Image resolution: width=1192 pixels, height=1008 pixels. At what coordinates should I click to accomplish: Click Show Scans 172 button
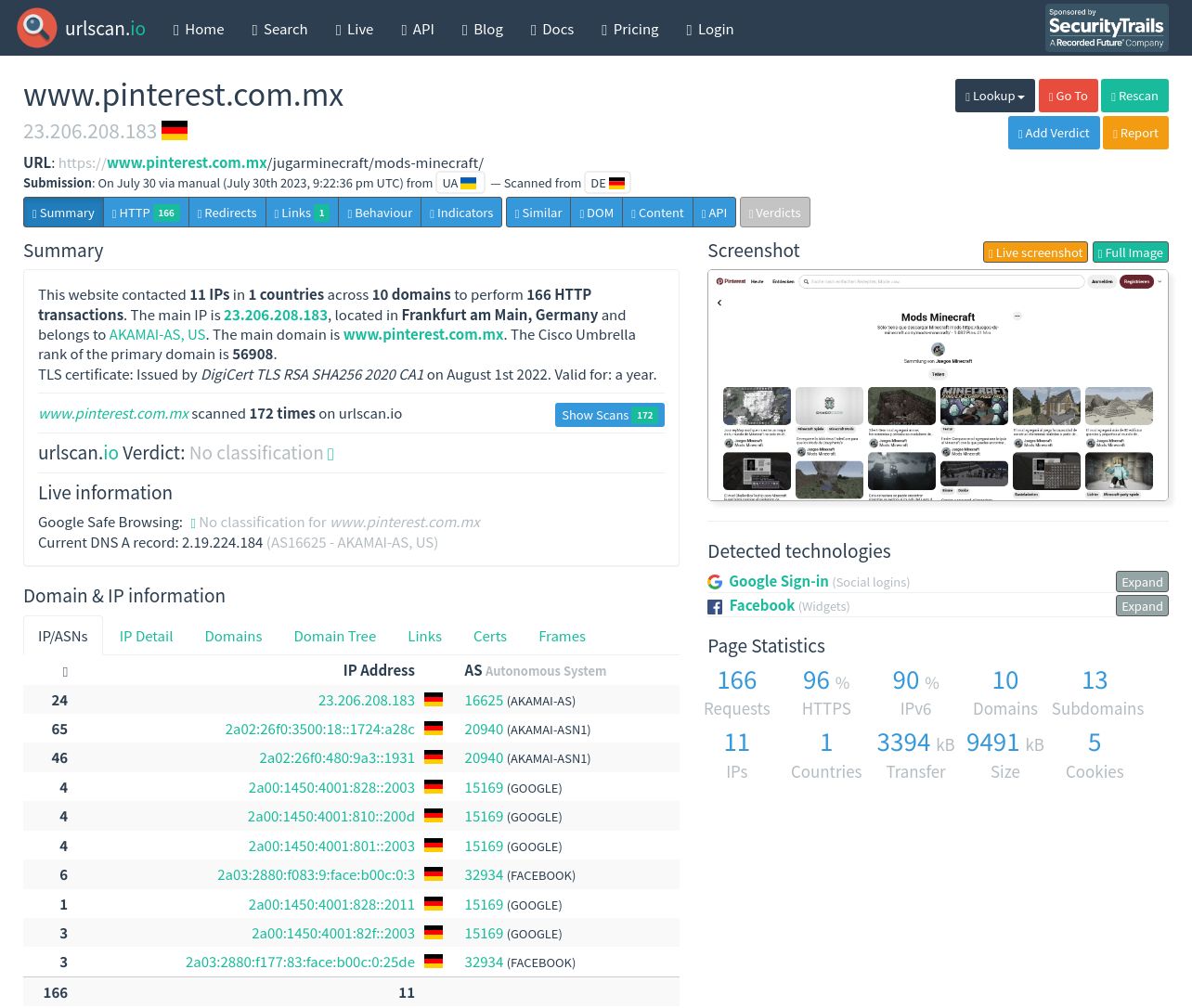(610, 415)
